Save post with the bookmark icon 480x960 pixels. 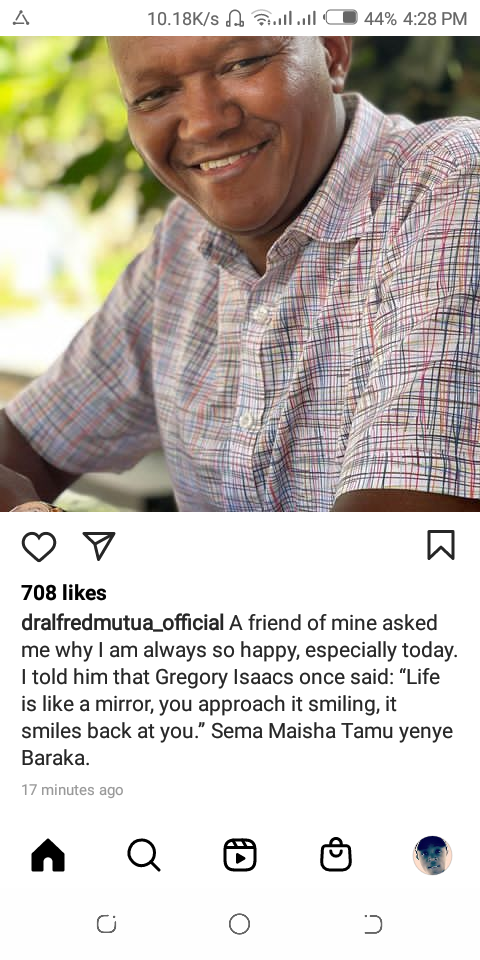[441, 545]
